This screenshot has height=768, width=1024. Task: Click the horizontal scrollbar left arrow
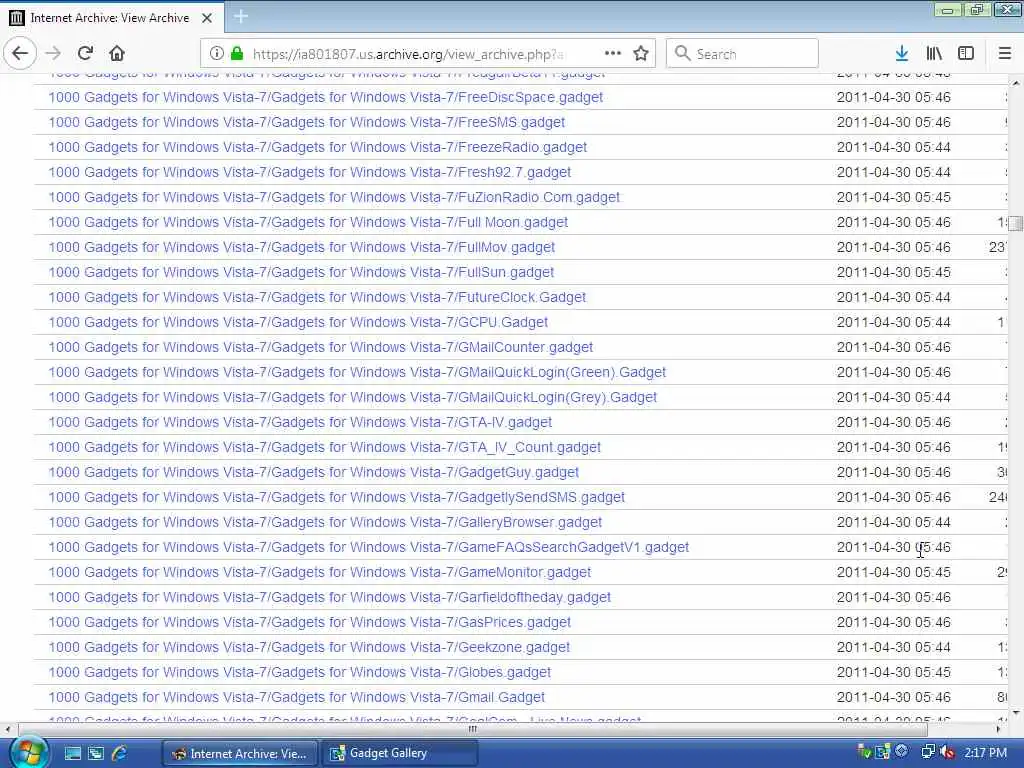tap(7, 729)
